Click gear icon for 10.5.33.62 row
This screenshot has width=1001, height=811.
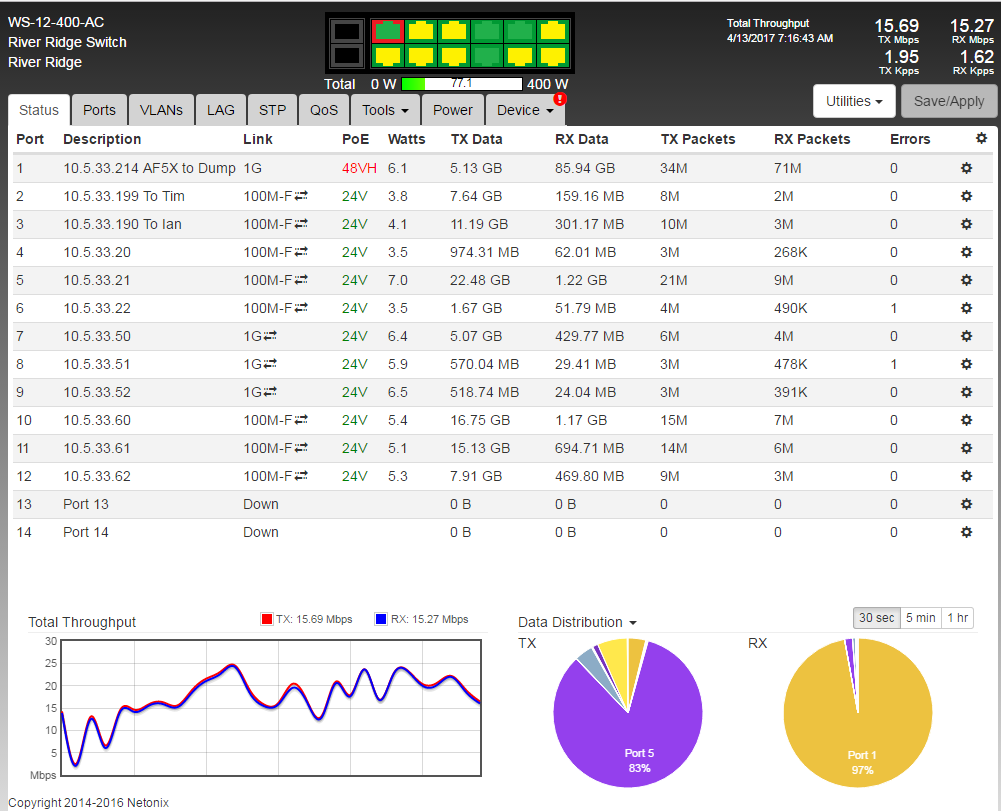click(966, 476)
